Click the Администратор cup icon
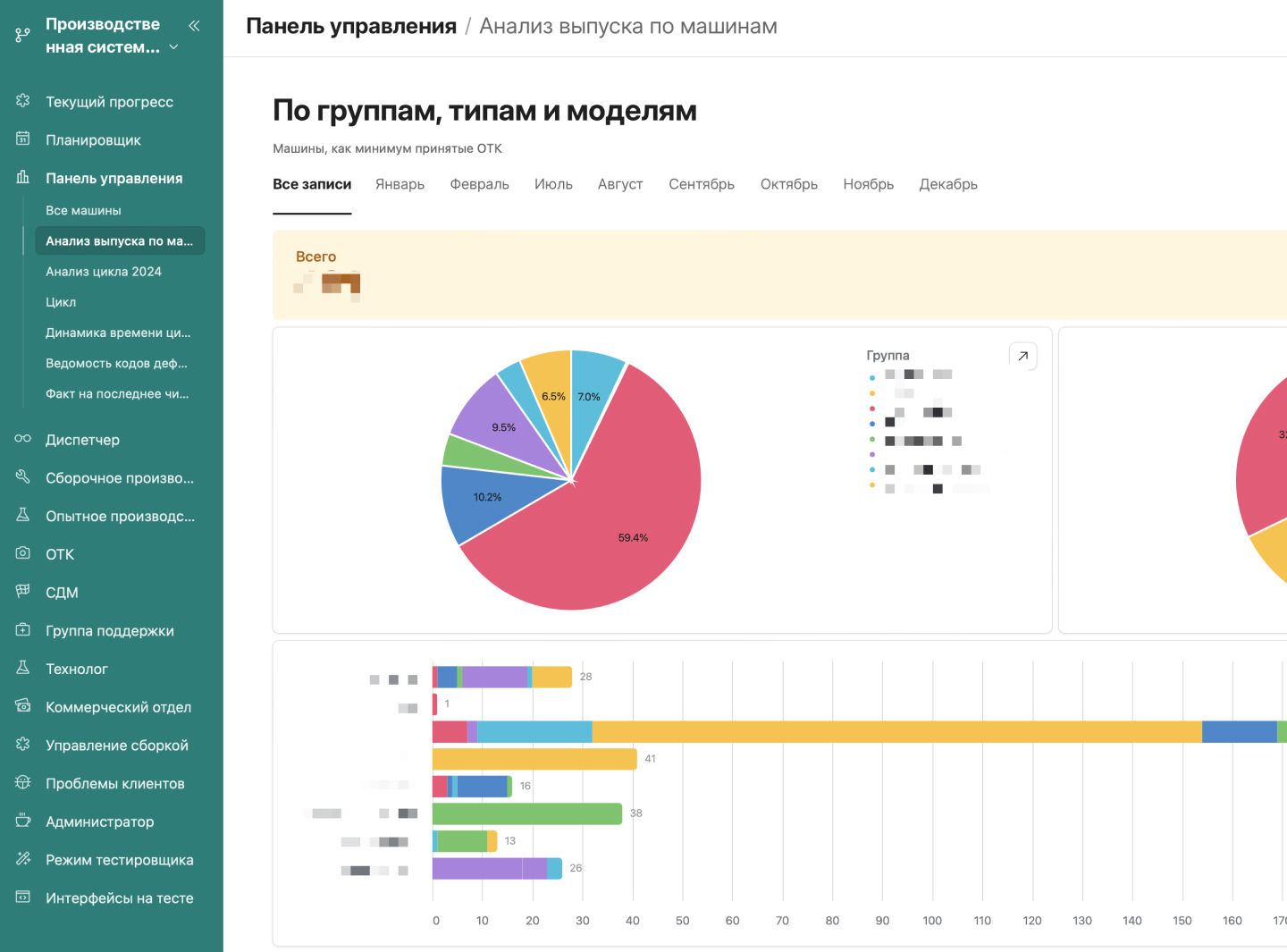This screenshot has height=952, width=1287. [x=23, y=821]
